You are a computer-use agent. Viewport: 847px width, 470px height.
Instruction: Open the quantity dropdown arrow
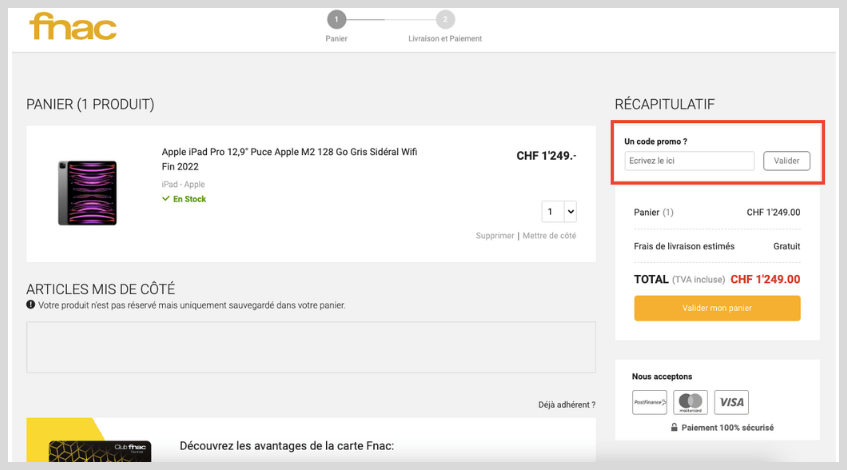coord(570,212)
